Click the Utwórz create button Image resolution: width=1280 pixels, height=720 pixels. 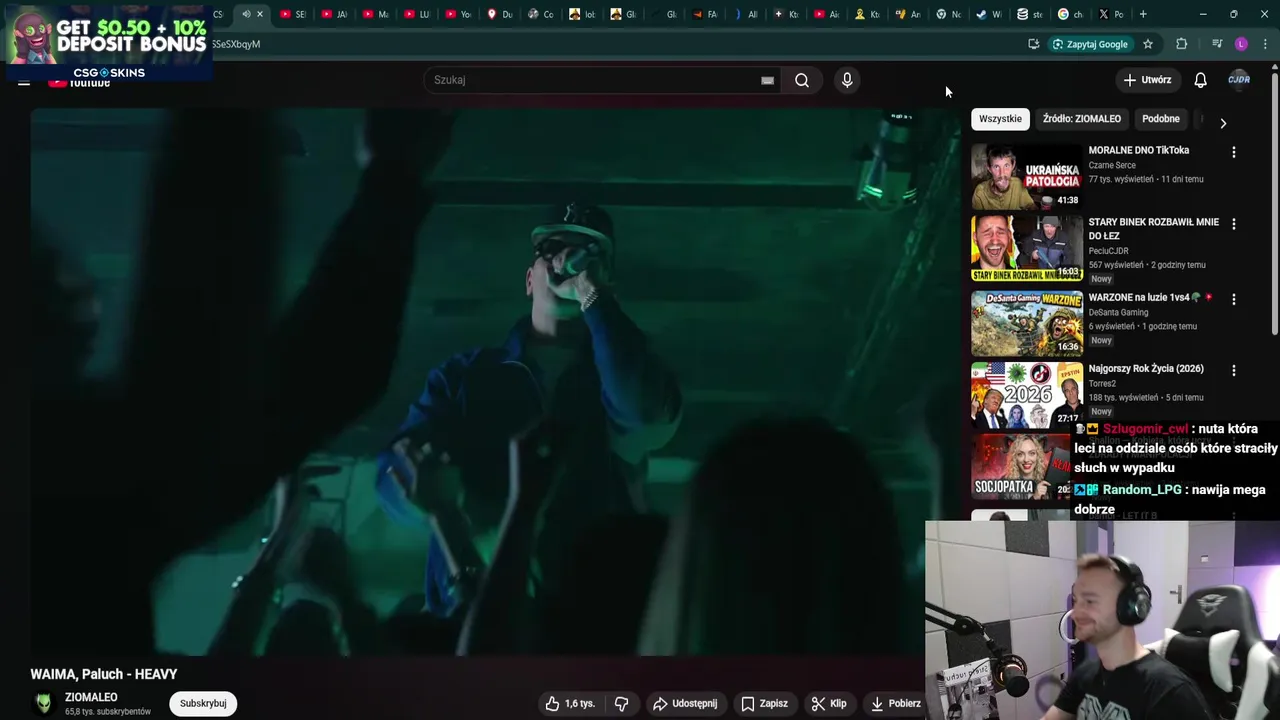point(1146,80)
